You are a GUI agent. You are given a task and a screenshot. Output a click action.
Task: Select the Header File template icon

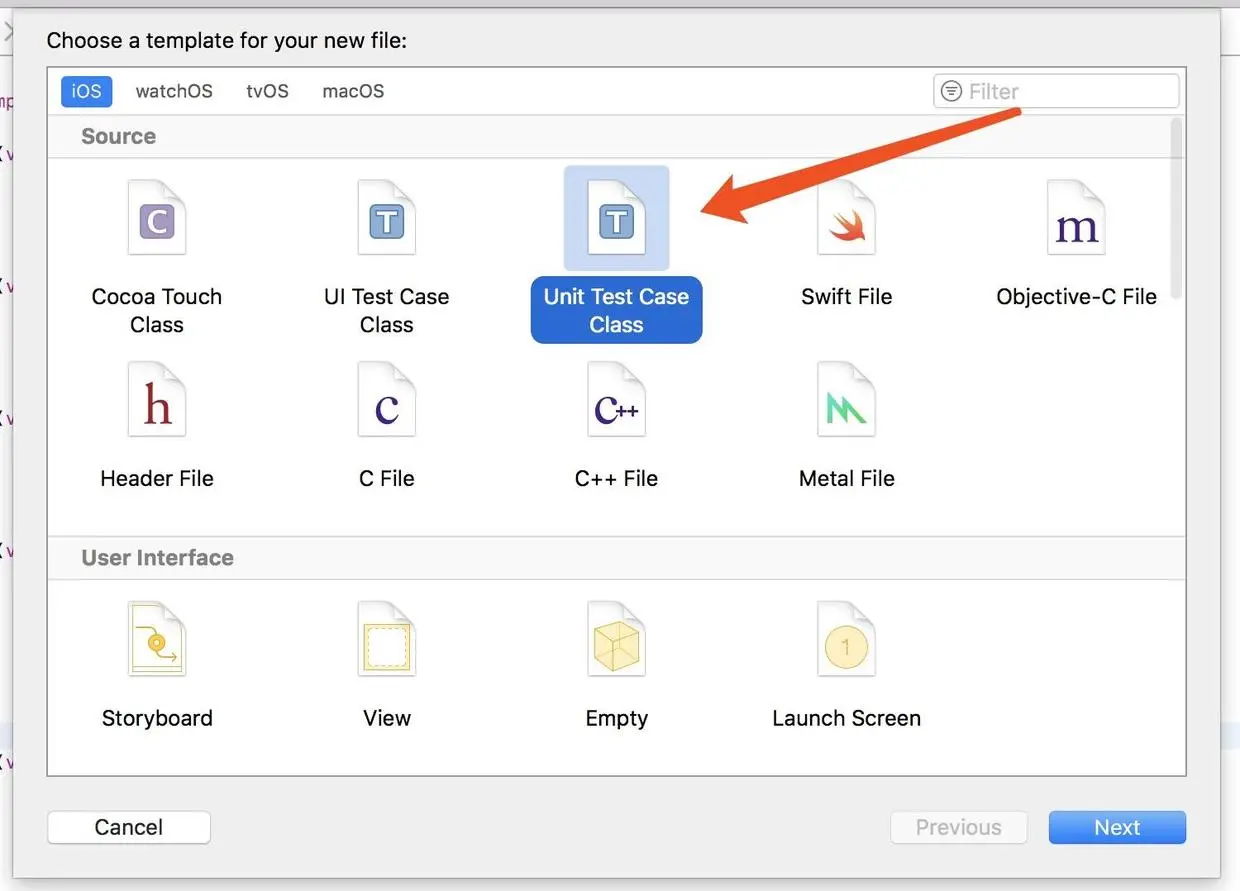click(157, 400)
